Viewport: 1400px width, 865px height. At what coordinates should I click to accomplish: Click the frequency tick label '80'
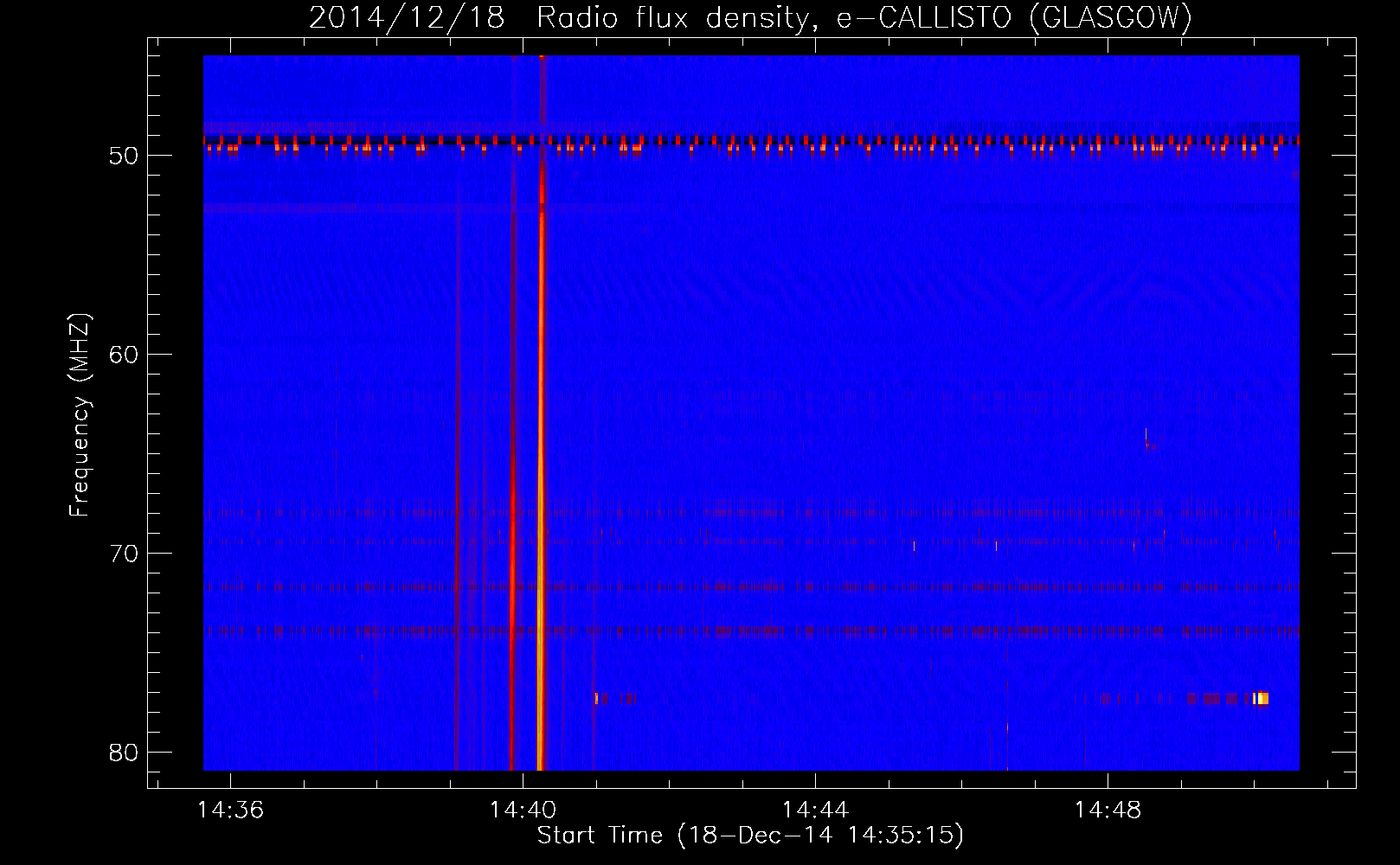tap(124, 753)
